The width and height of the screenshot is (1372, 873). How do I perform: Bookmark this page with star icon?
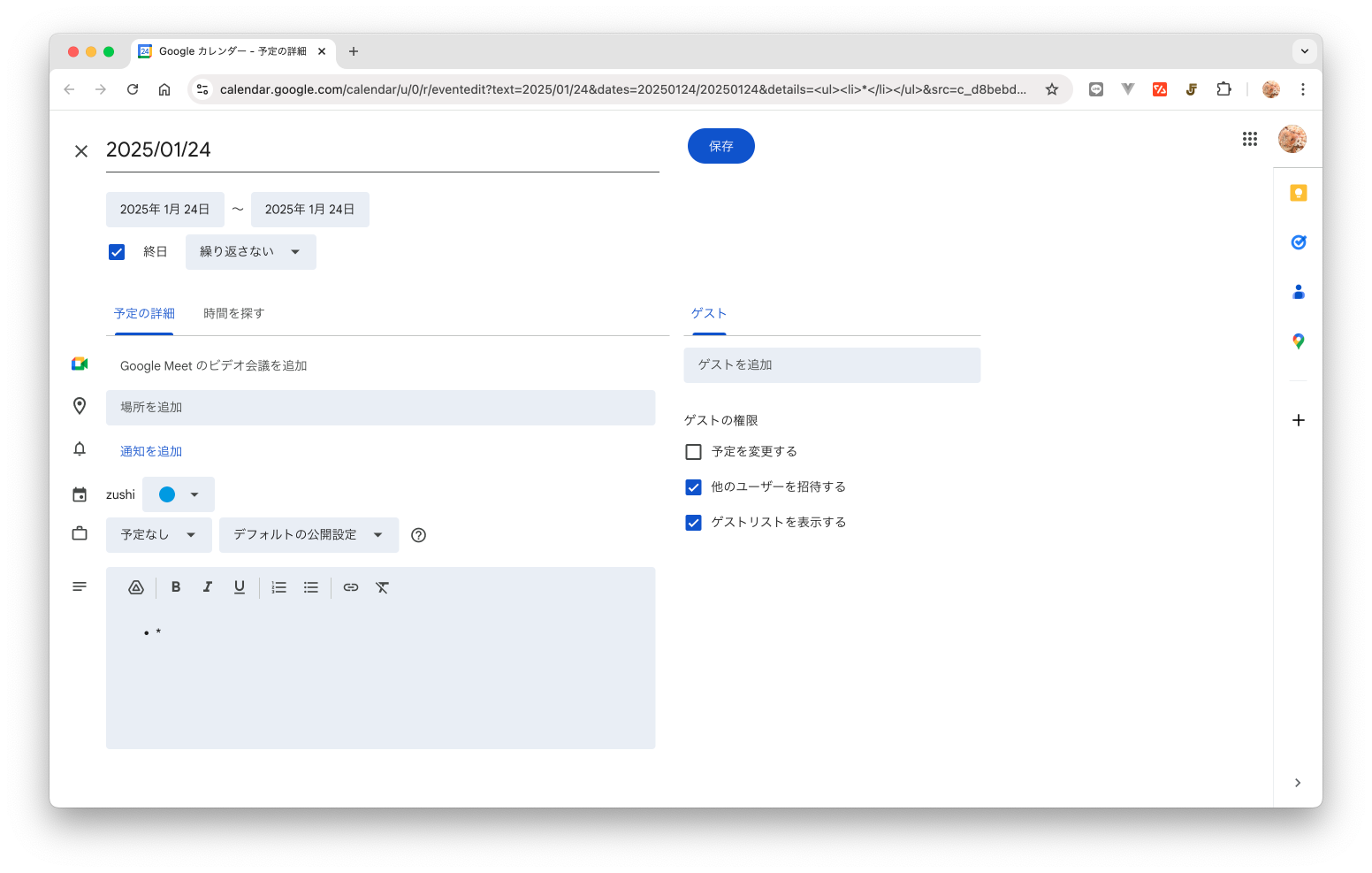[x=1052, y=89]
